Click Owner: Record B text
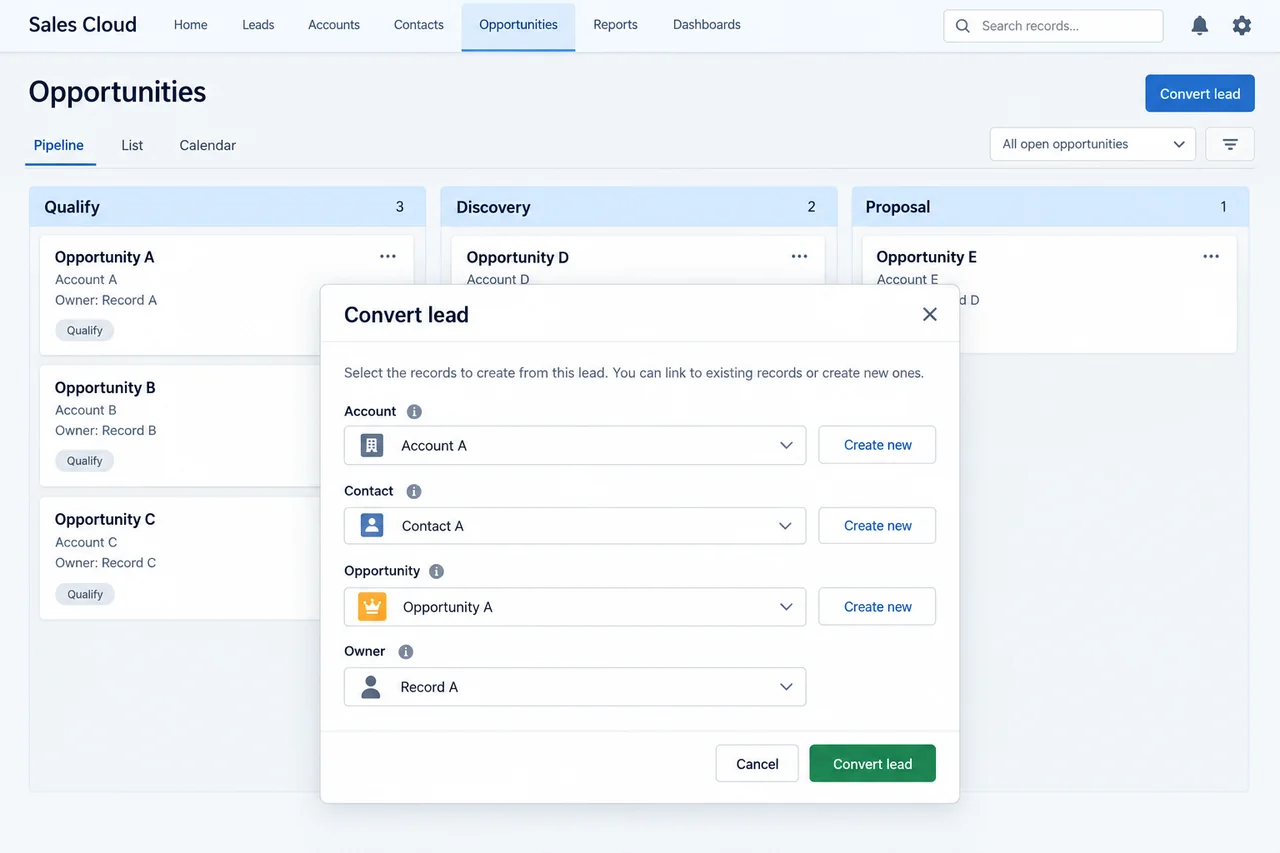This screenshot has height=853, width=1280. 106,431
